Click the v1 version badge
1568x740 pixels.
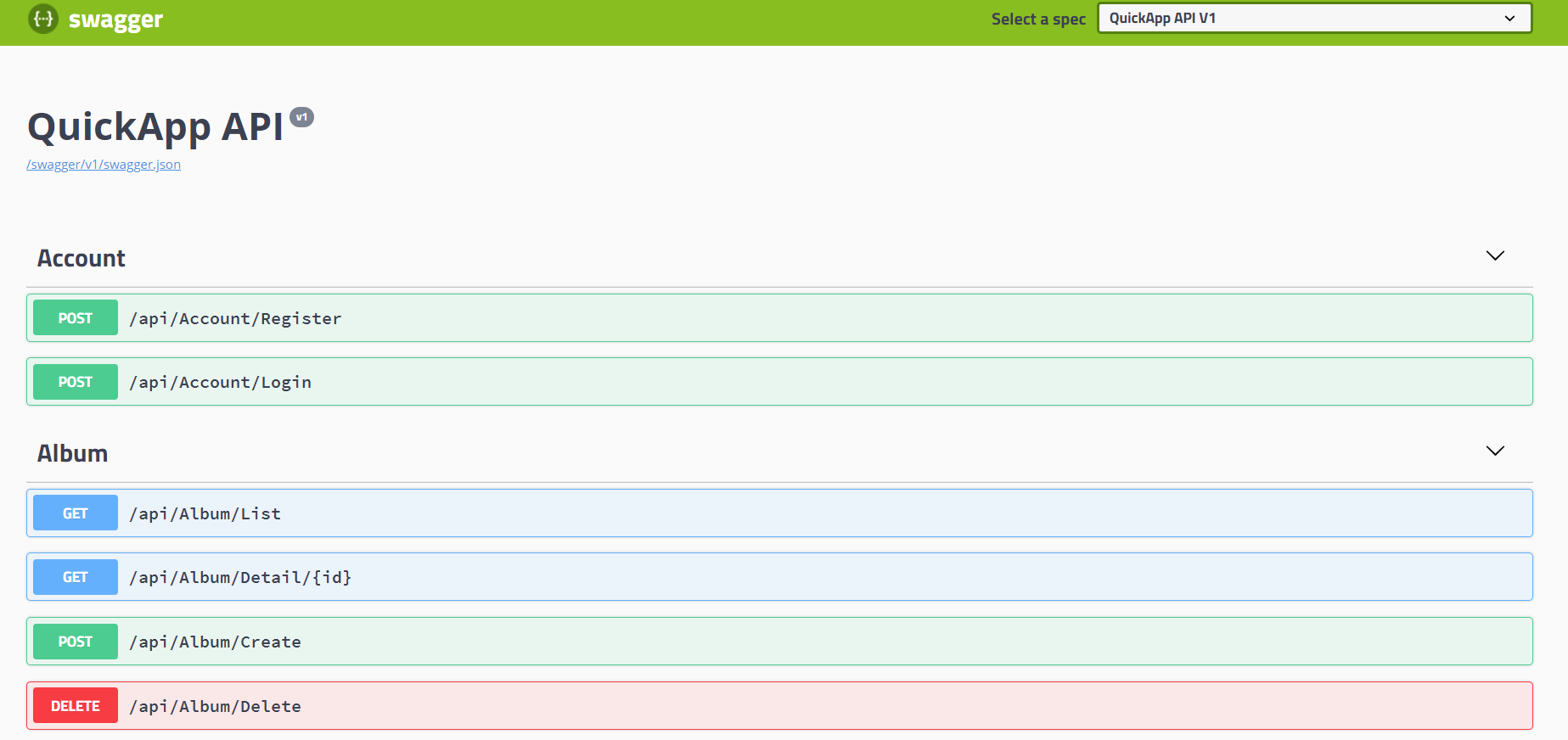point(301,117)
